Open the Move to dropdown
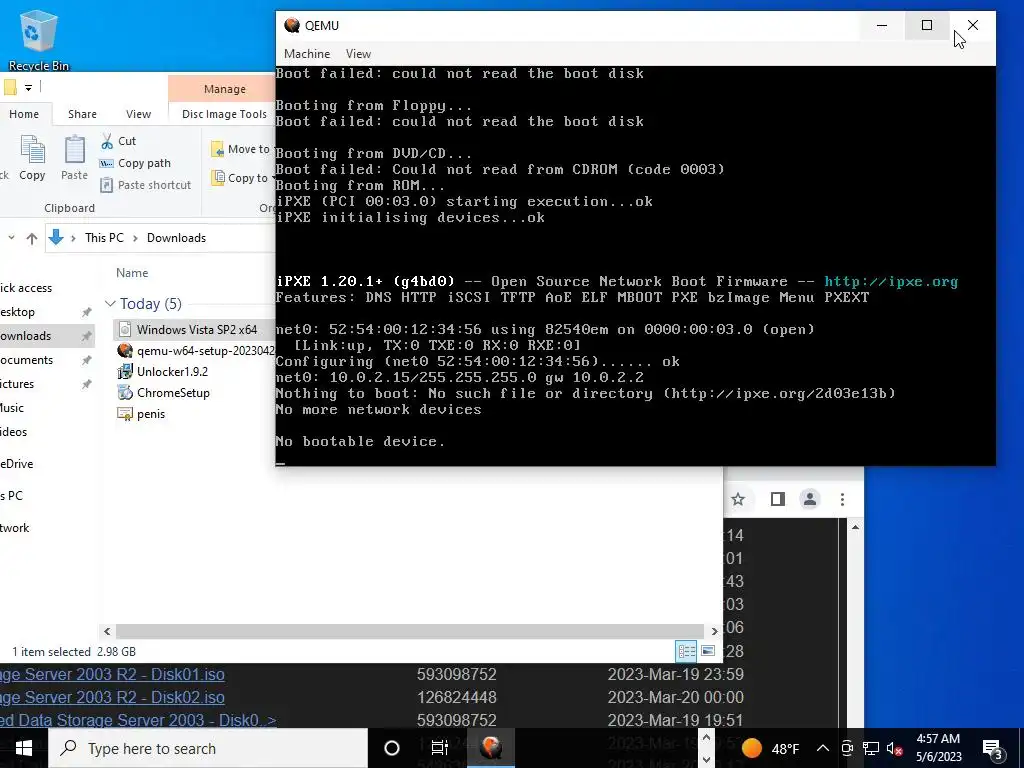The image size is (1024, 768). click(x=242, y=149)
